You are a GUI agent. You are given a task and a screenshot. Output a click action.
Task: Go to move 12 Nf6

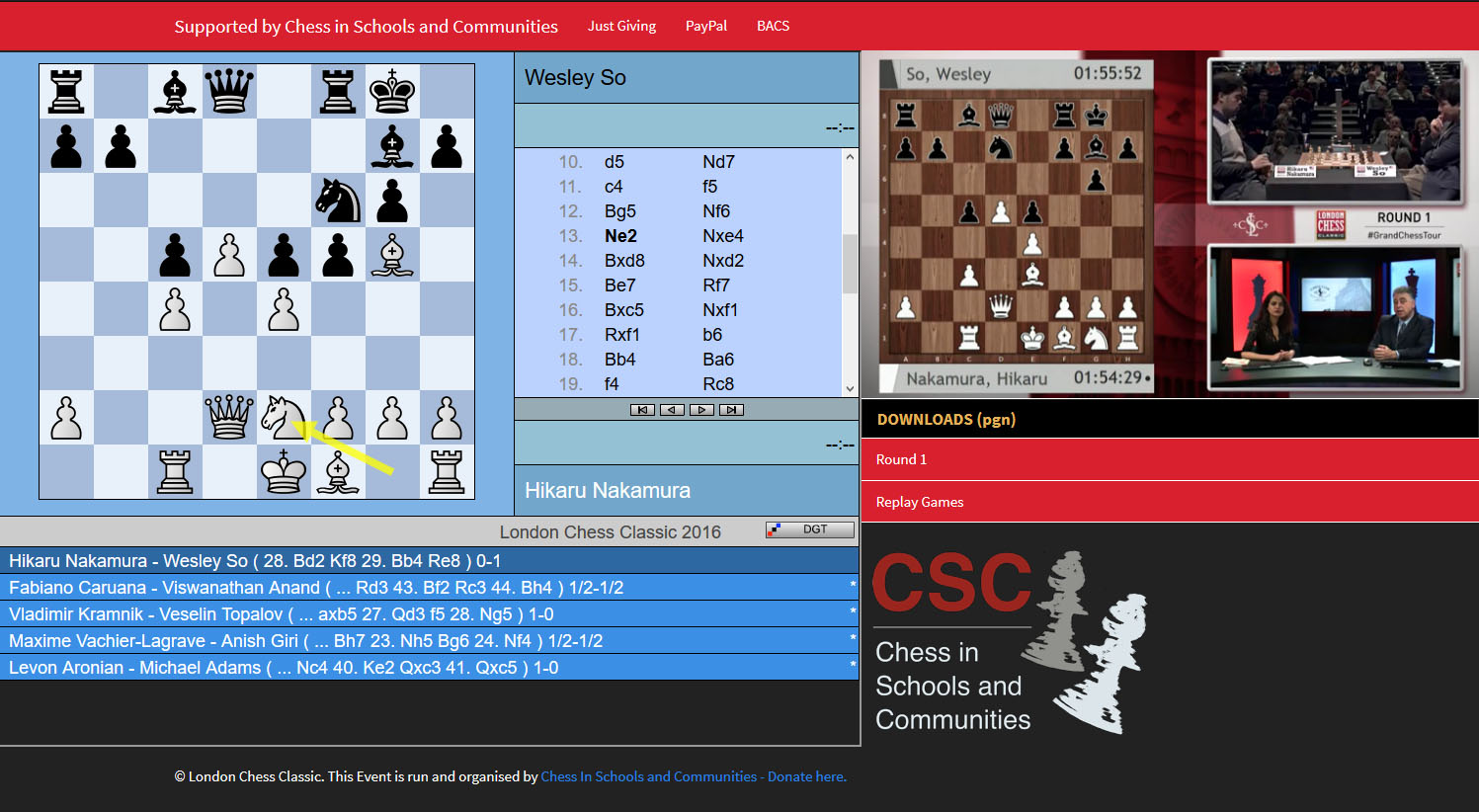pyautogui.click(x=716, y=211)
